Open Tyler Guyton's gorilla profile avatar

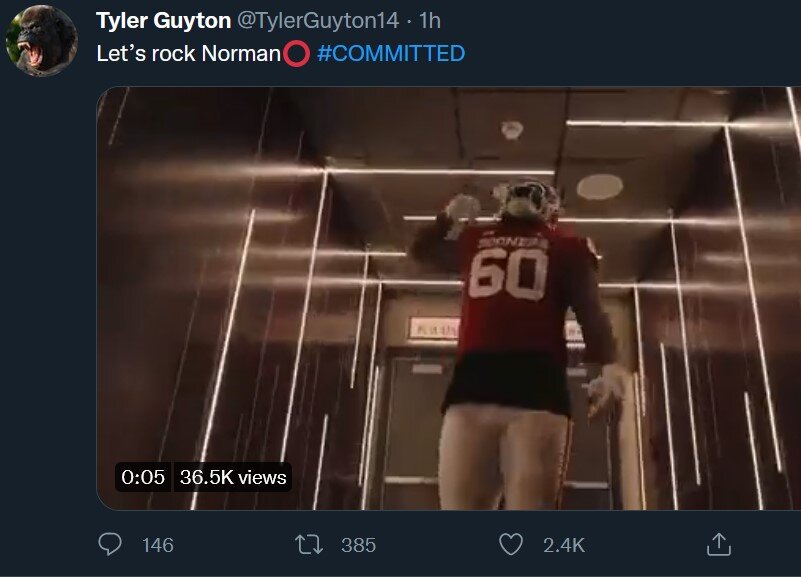coord(42,40)
